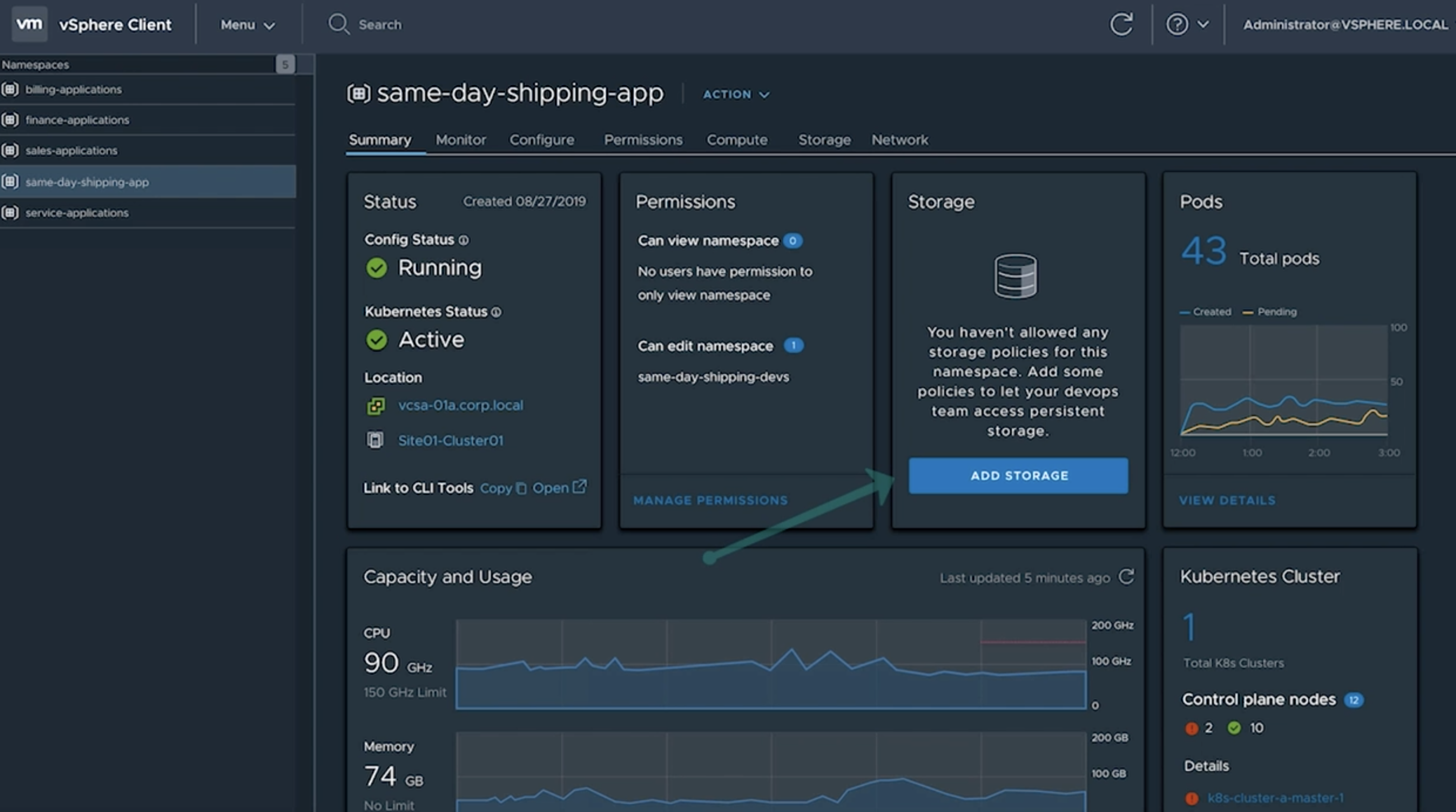Screen dimensions: 1456x812
Task: Open the Storage tab
Action: [824, 139]
